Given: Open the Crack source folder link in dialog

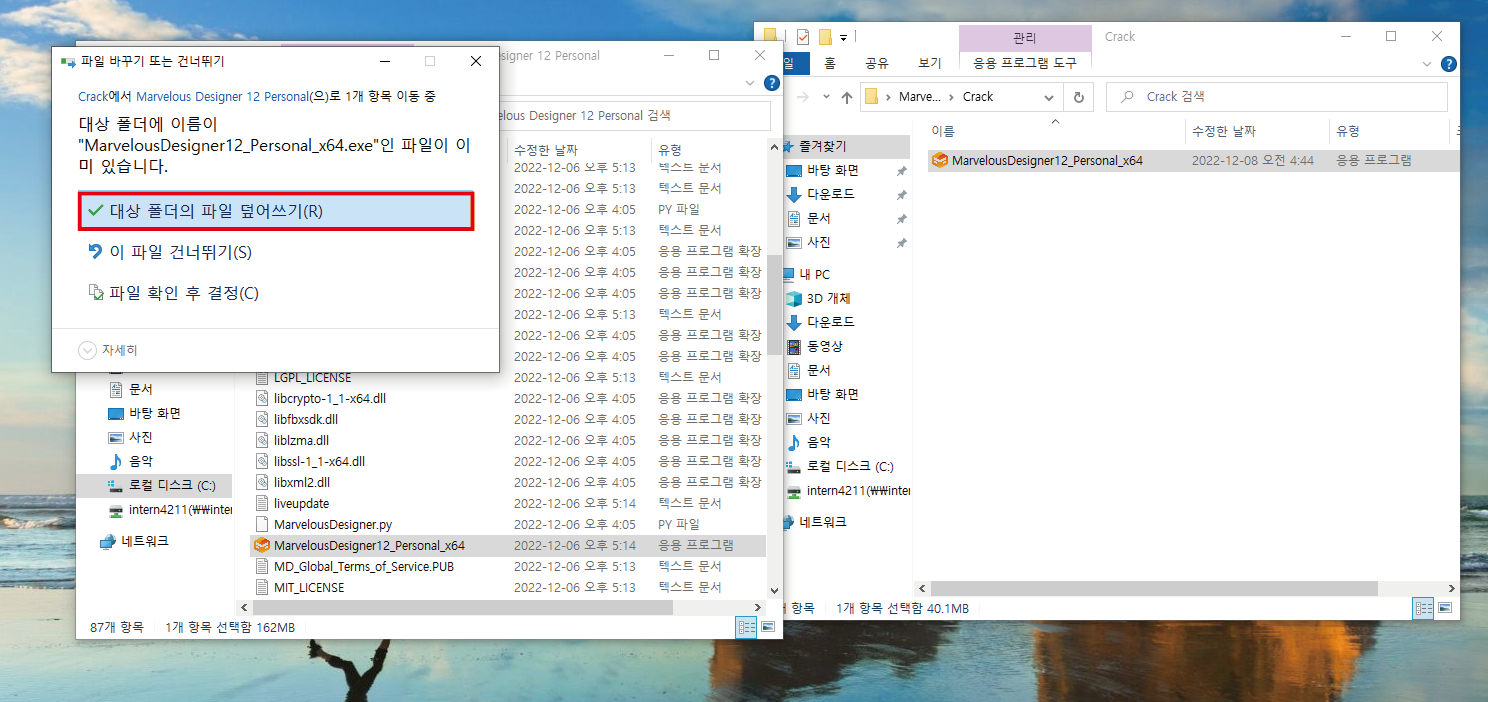Looking at the screenshot, I should (92, 97).
